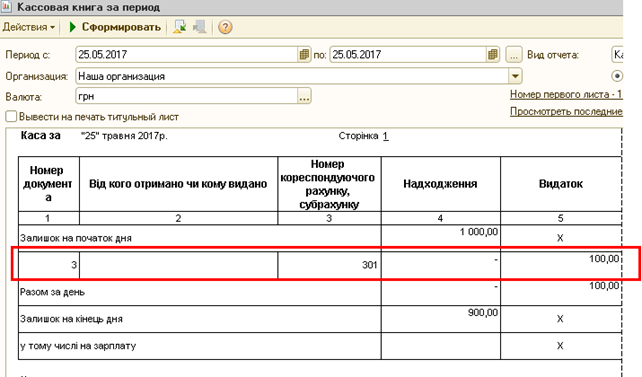Click the по end date field

408,54
